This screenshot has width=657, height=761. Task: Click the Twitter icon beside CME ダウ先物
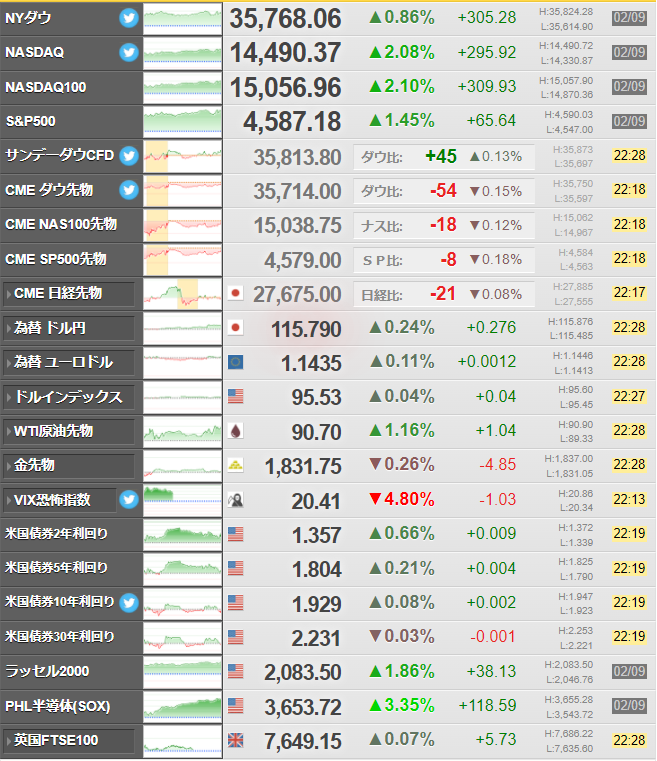point(129,190)
